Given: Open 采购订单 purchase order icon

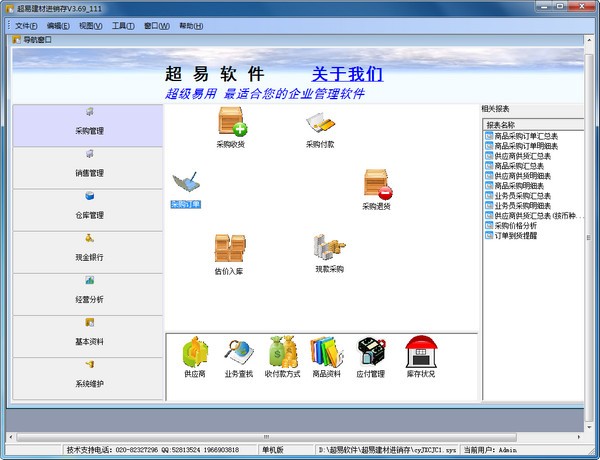Looking at the screenshot, I should click(186, 190).
